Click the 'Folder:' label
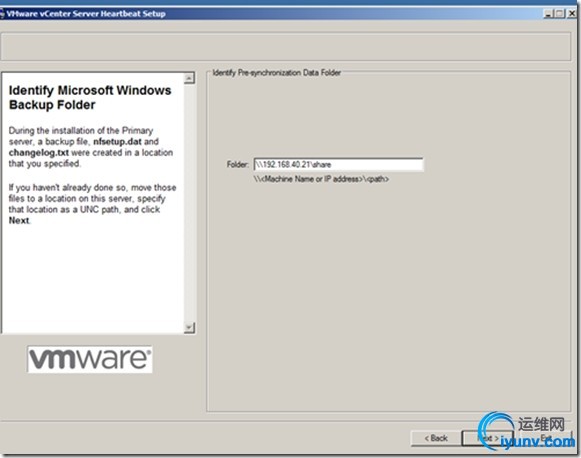 tap(238, 165)
